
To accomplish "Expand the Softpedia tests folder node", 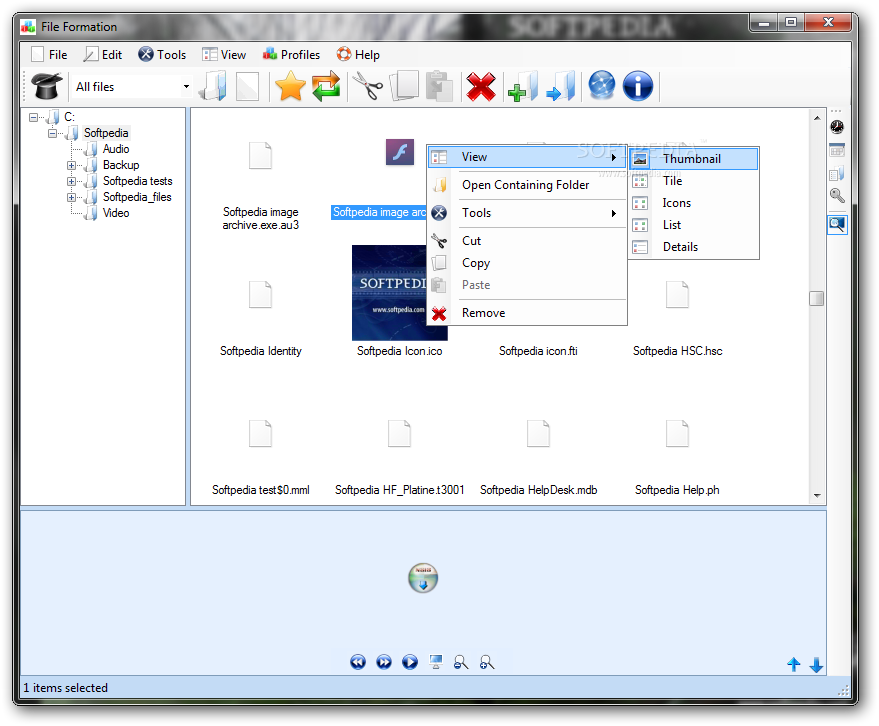I will tap(71, 181).
